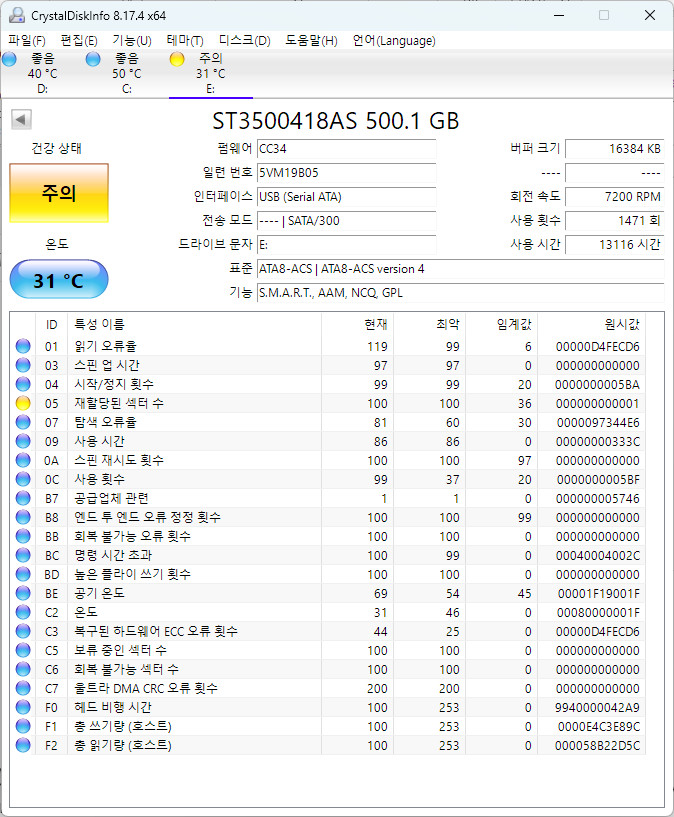Click the 펌웨어 field showing CC34
The height and width of the screenshot is (817, 674).
(346, 148)
